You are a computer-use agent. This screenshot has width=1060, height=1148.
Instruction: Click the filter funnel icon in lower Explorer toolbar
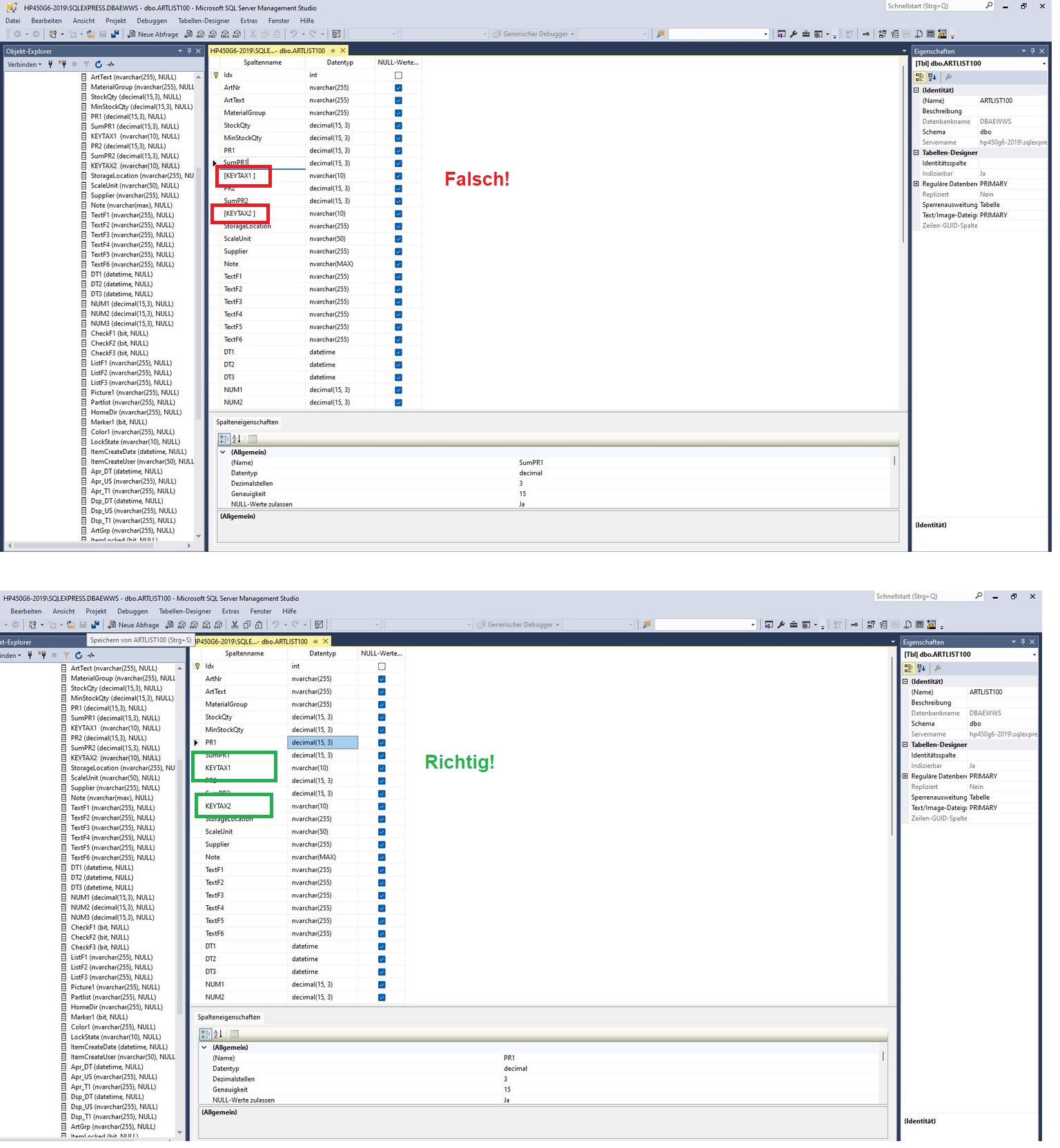[66, 655]
